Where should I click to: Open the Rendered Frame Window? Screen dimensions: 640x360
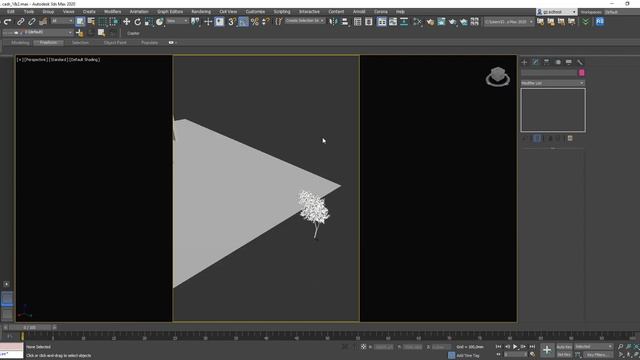441,22
